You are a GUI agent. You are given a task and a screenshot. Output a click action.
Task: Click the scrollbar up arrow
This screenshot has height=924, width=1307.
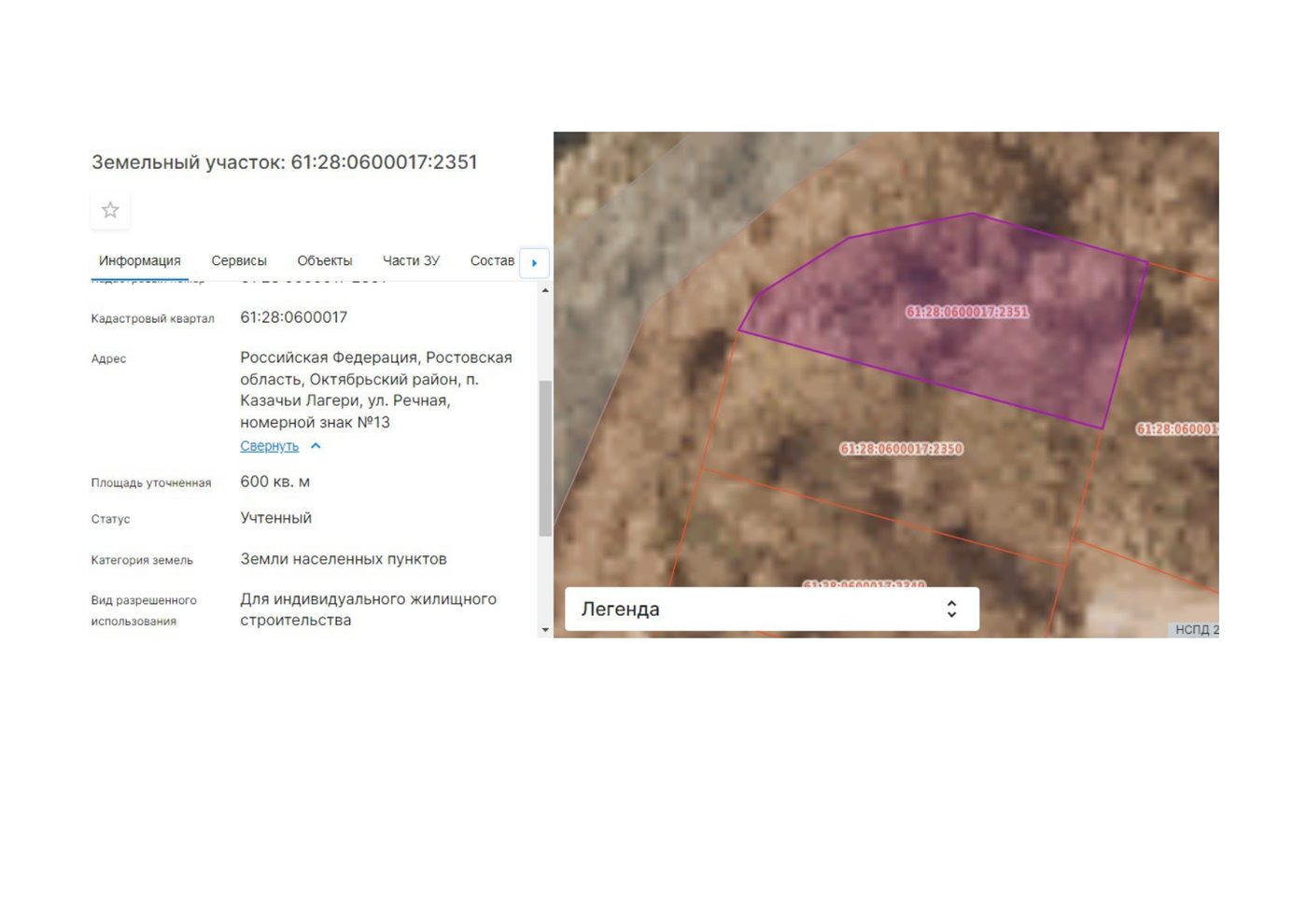pos(545,290)
